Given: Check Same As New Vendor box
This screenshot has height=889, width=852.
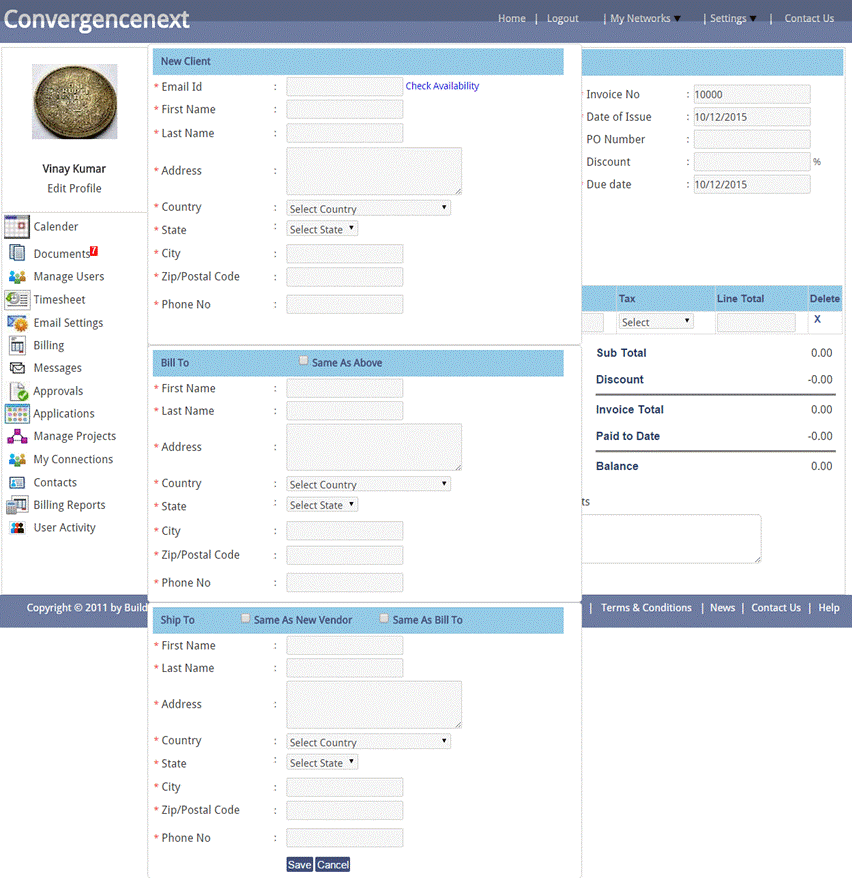Looking at the screenshot, I should click(x=245, y=618).
